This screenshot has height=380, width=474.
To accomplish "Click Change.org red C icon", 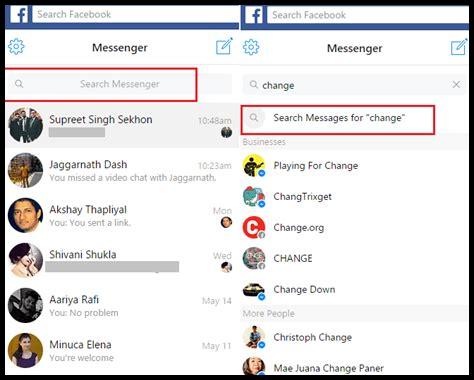I will (254, 227).
